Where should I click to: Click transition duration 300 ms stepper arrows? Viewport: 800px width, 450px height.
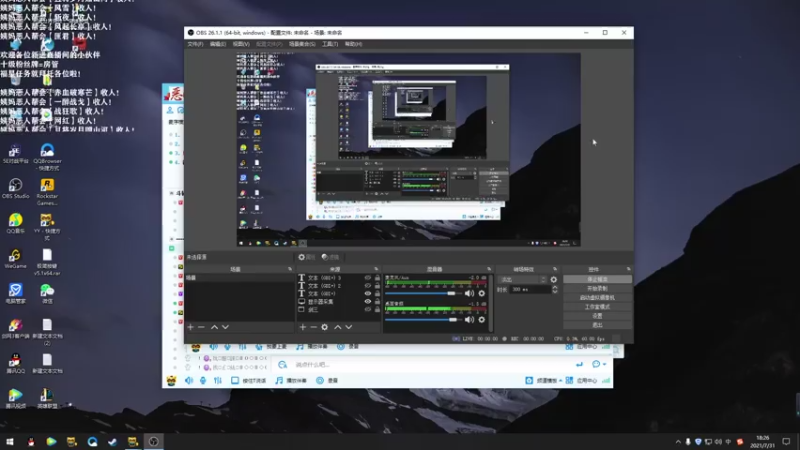pos(555,289)
